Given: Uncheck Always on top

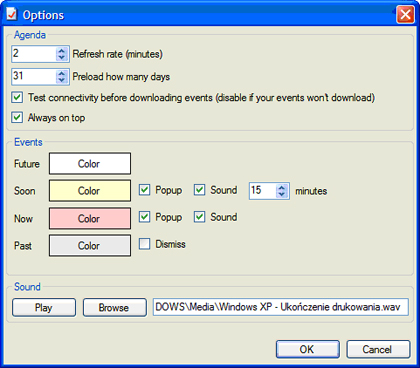Looking at the screenshot, I should [x=17, y=117].
